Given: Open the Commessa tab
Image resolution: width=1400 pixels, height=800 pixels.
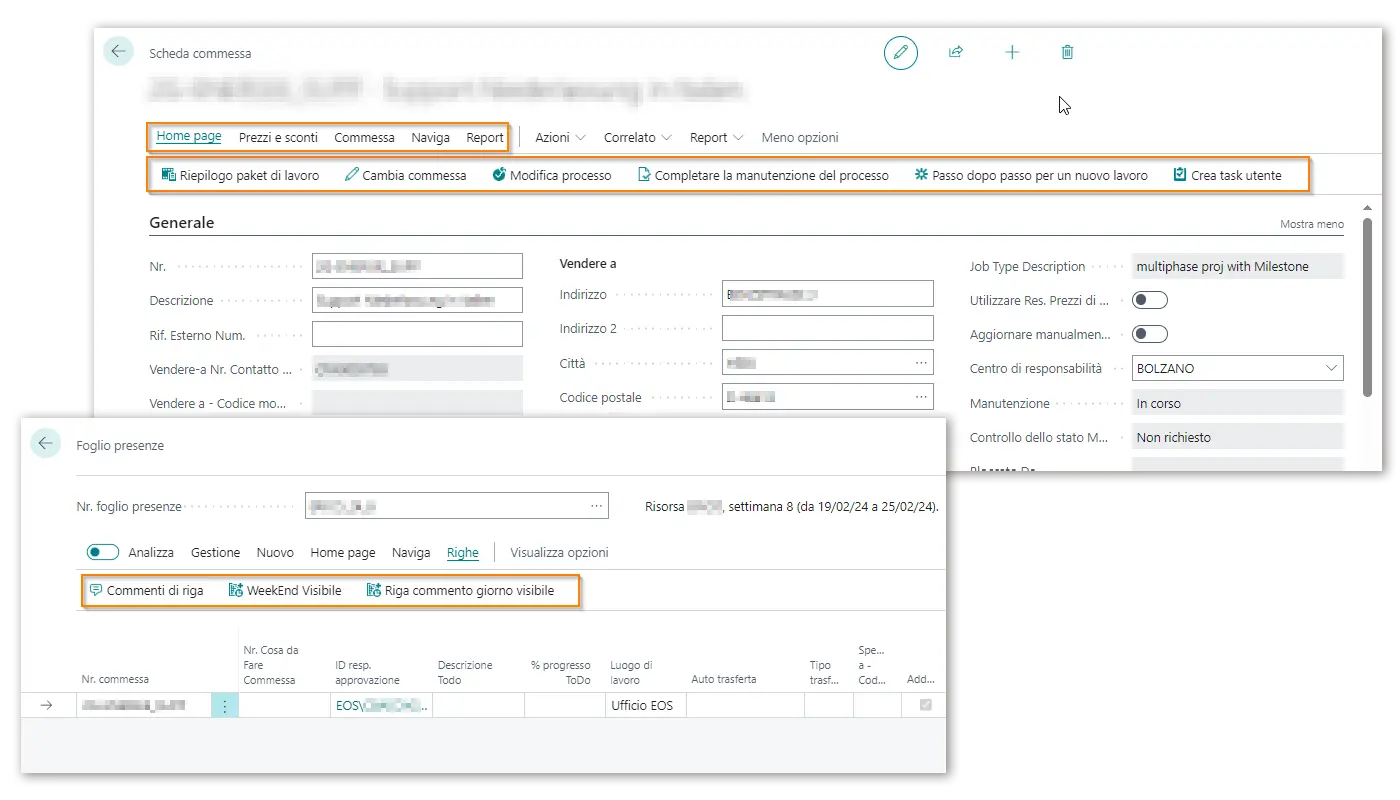Looking at the screenshot, I should 364,137.
